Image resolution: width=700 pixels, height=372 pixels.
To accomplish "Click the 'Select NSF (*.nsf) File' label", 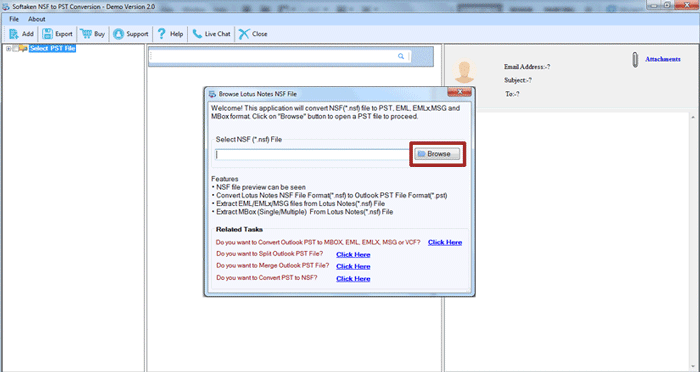I will [249, 139].
